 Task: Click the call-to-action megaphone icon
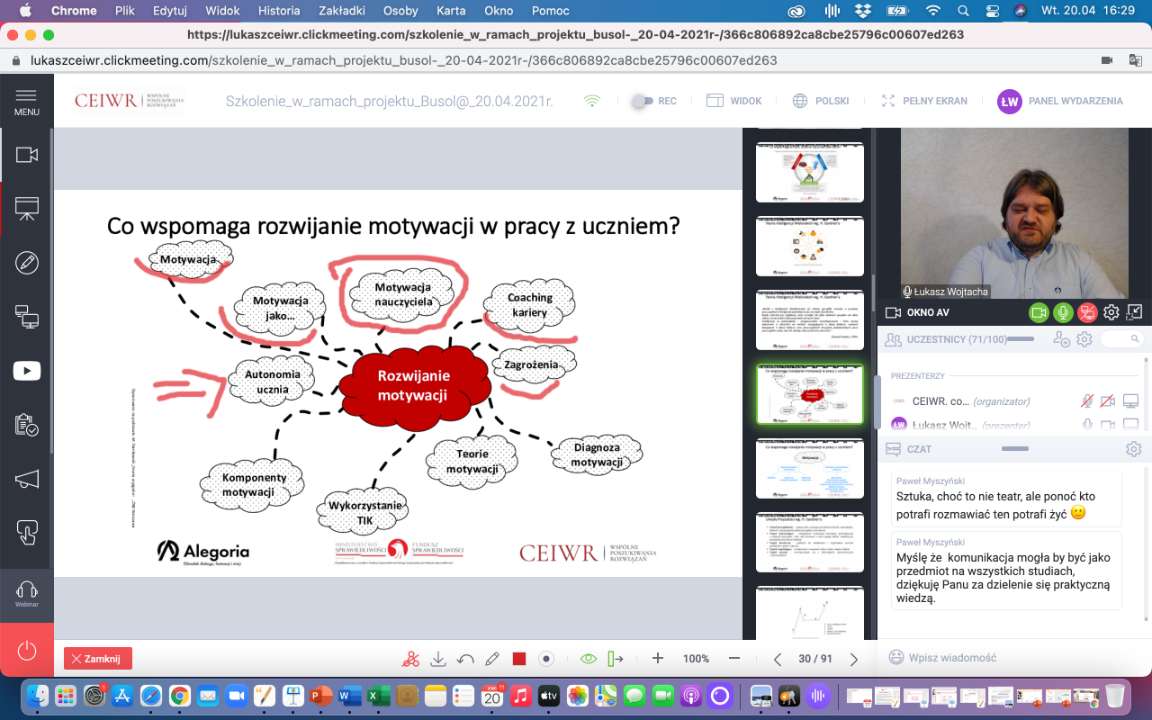[x=27, y=478]
